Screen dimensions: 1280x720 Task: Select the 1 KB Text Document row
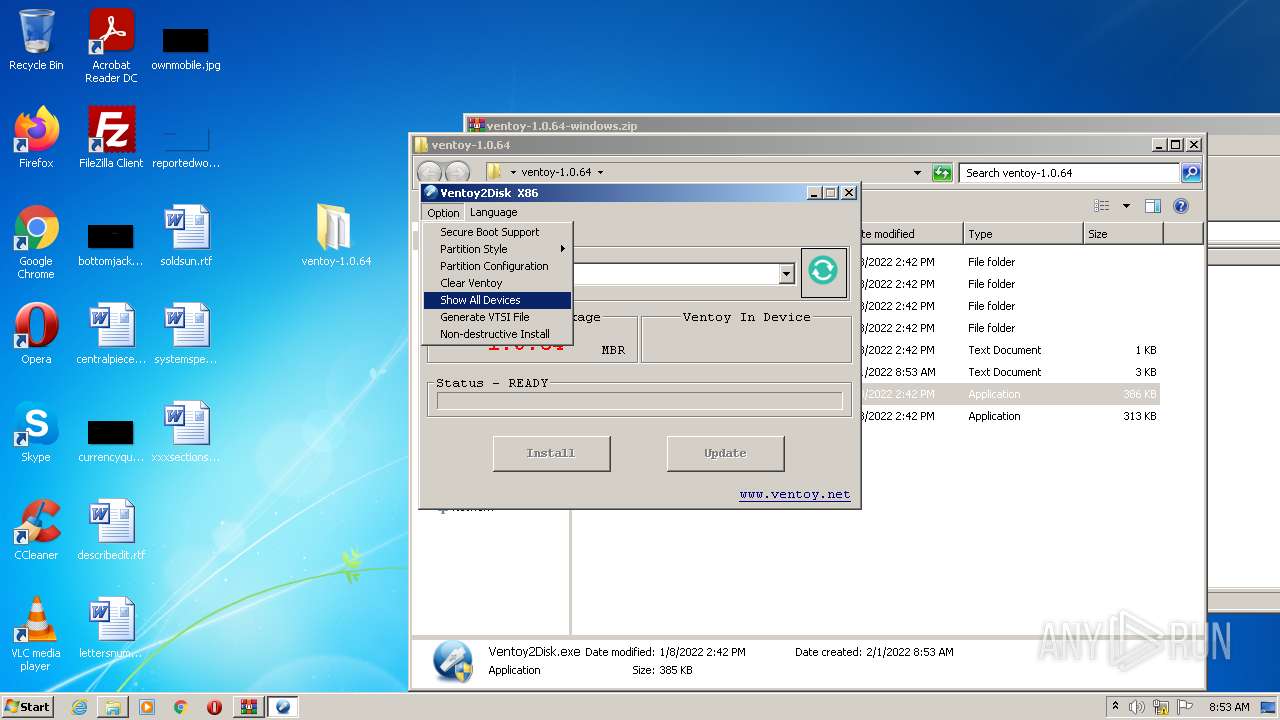1010,350
